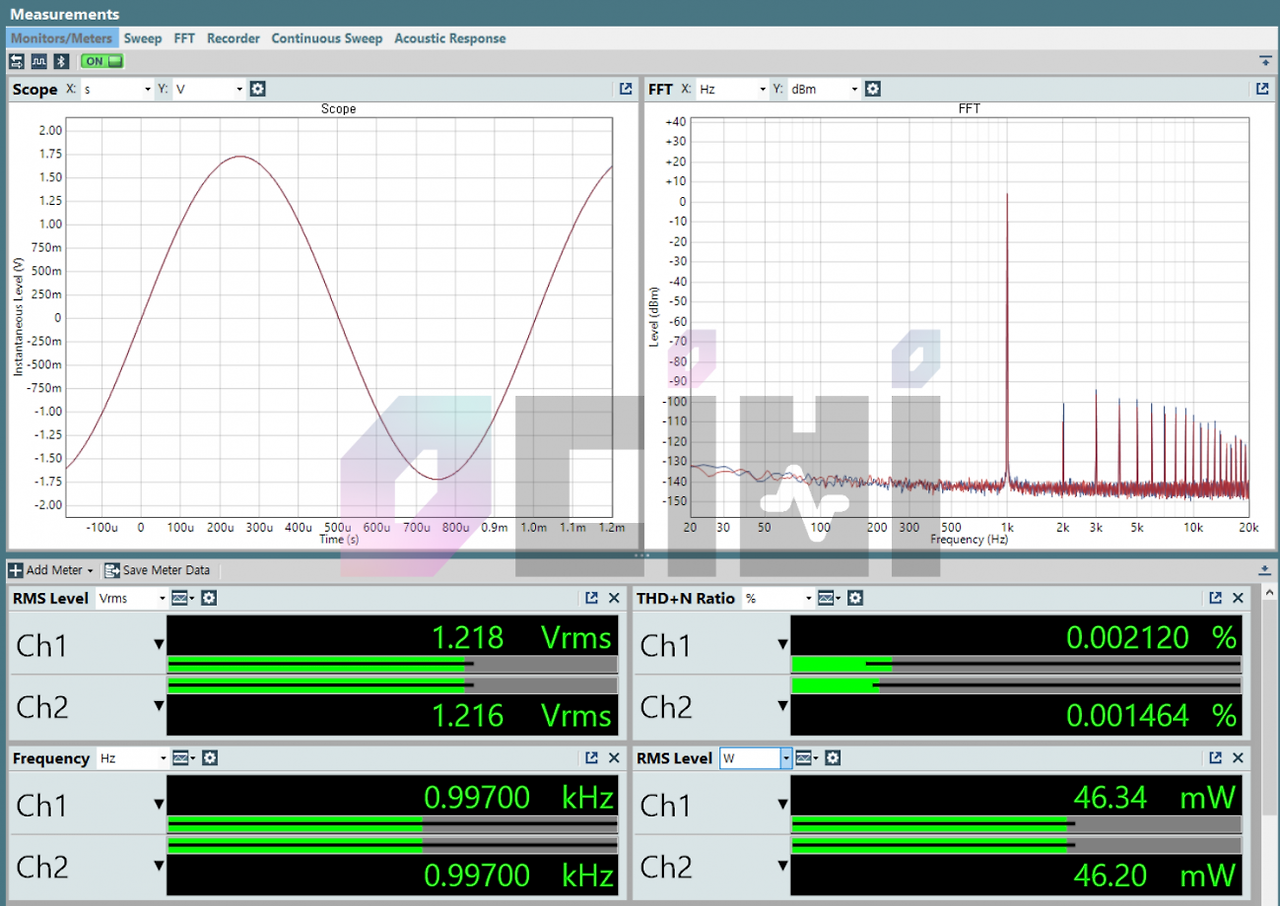The height and width of the screenshot is (906, 1280).
Task: Click the 1.218 Vrms reading
Action: [x=521, y=637]
